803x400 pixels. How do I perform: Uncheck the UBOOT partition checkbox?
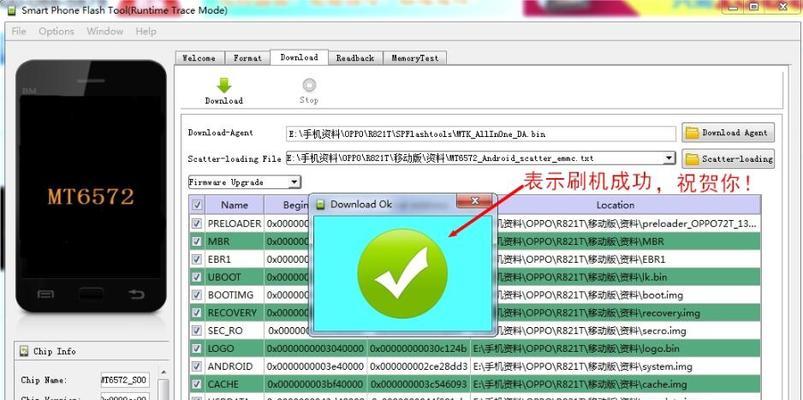point(197,277)
